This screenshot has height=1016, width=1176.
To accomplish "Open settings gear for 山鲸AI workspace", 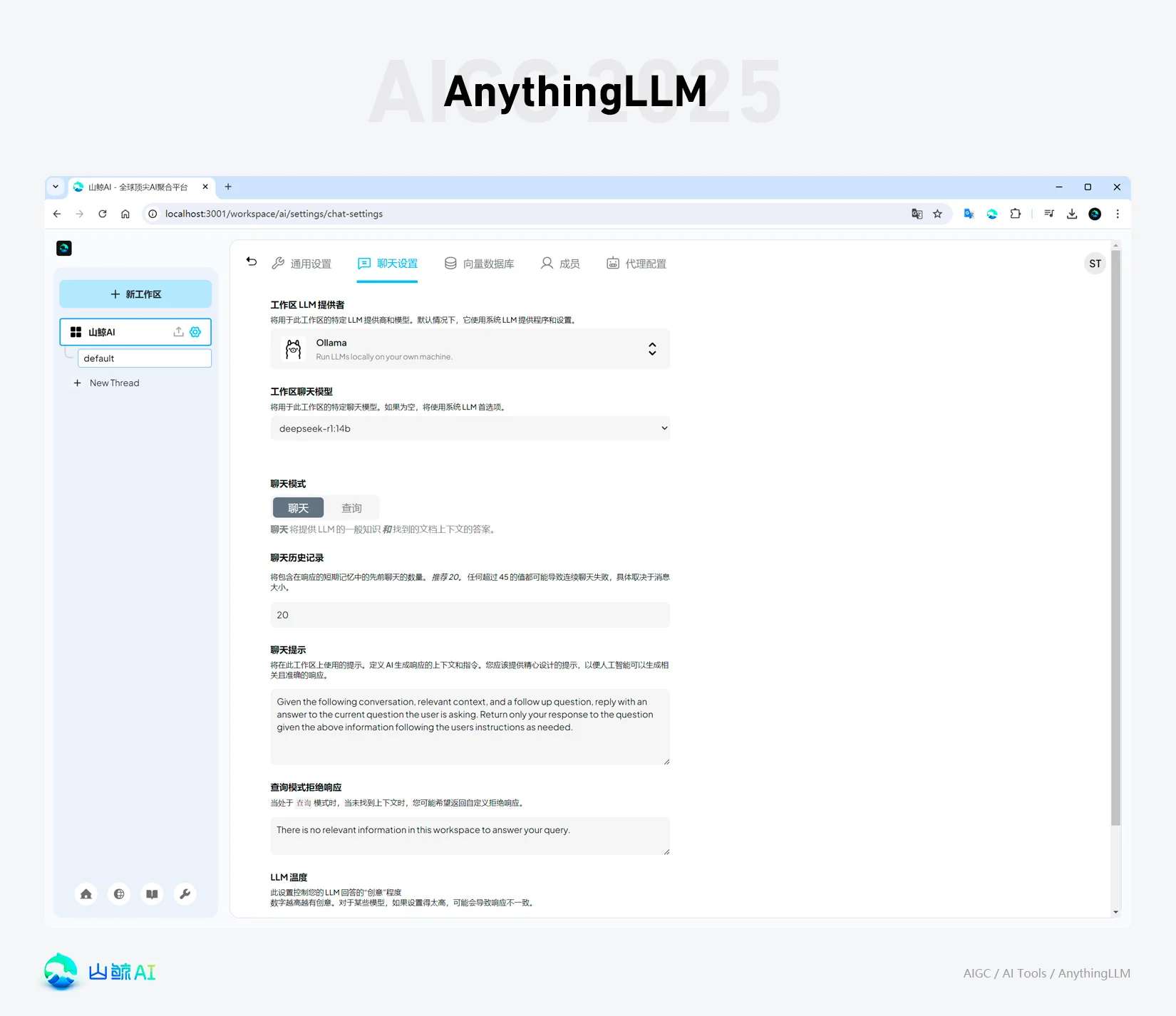I will [x=195, y=332].
